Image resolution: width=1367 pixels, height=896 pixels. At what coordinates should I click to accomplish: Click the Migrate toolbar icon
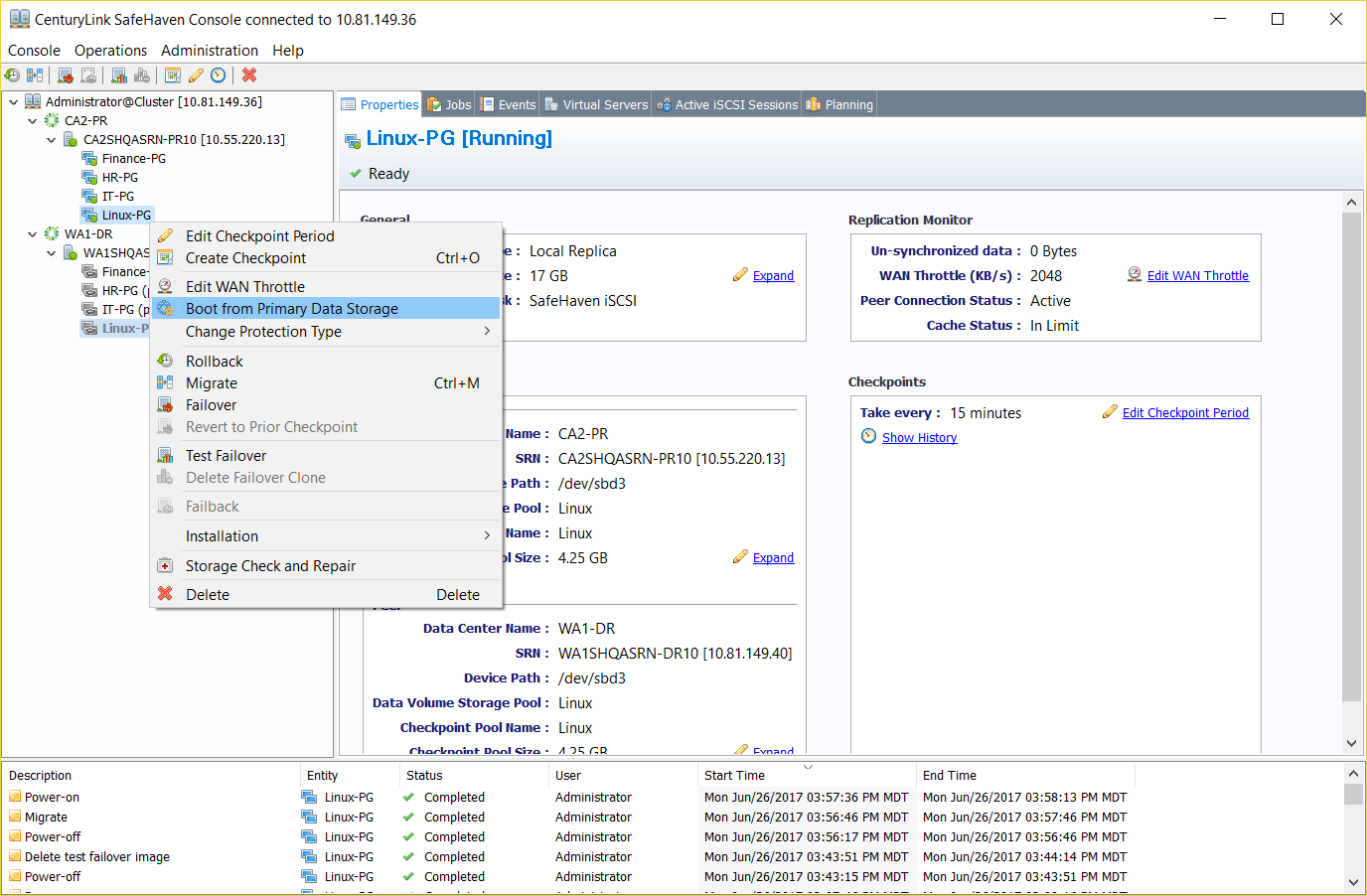[x=35, y=75]
